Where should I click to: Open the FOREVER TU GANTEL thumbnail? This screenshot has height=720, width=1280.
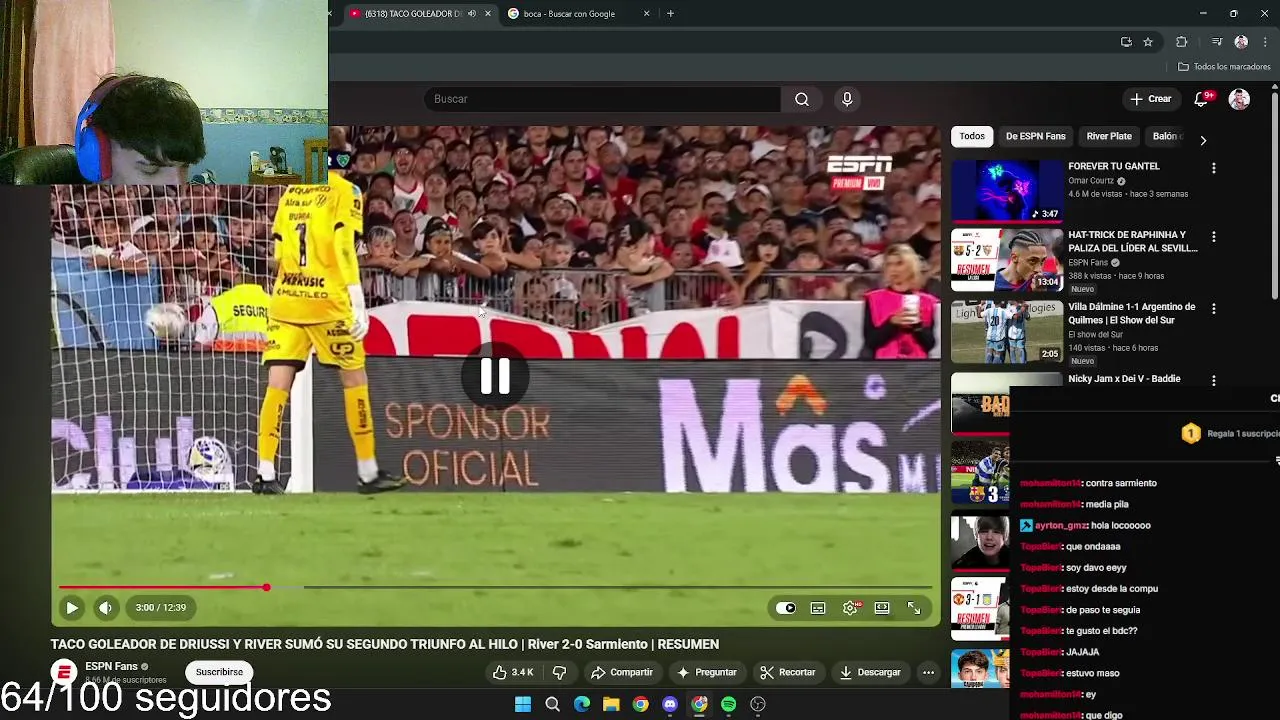(1007, 190)
